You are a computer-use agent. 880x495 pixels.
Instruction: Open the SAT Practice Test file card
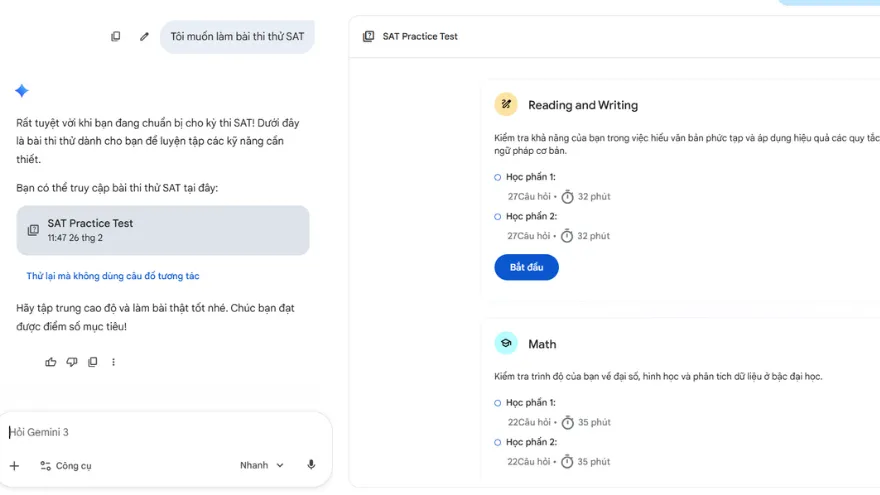click(163, 230)
